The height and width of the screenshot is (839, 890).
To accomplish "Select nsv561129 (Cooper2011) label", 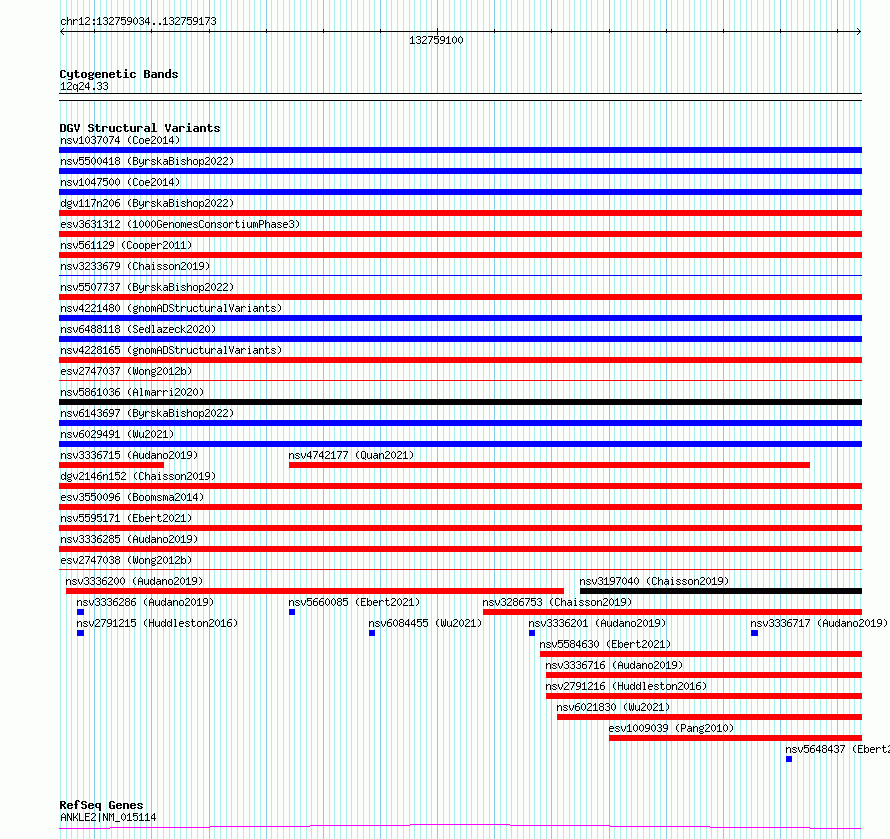I will pos(126,245).
